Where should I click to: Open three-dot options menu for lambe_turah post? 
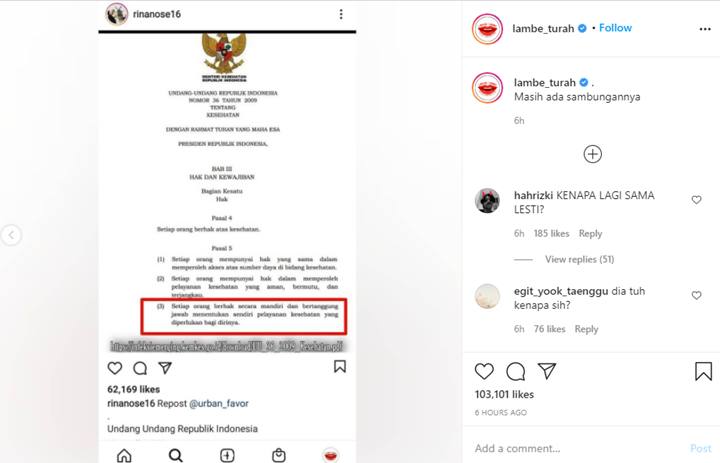705,29
